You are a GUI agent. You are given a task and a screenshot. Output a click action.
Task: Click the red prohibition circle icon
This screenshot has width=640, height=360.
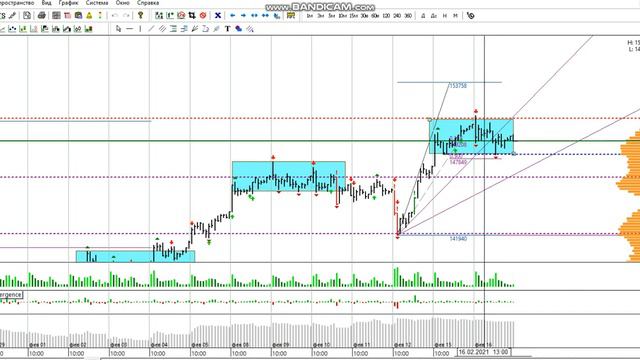pyautogui.click(x=203, y=16)
